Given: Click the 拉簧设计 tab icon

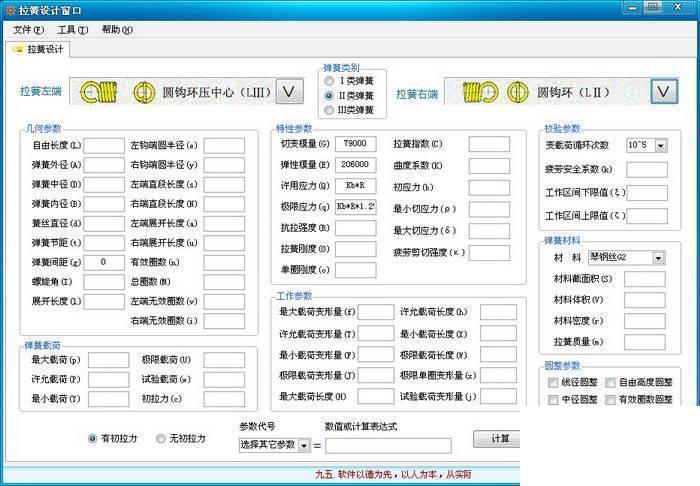Looking at the screenshot, I should [19, 49].
